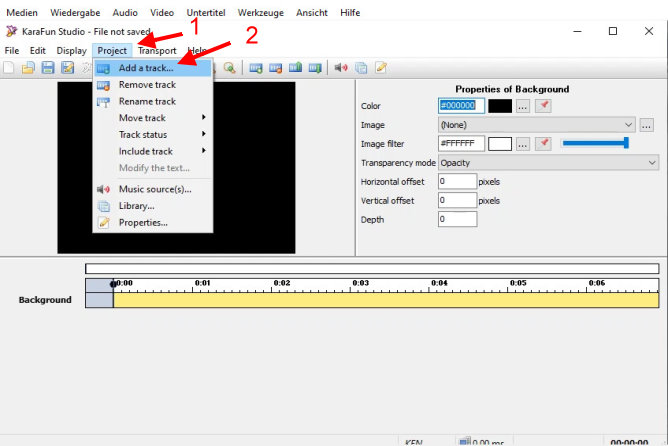Open the Transparency mode dropdown

pyautogui.click(x=548, y=163)
